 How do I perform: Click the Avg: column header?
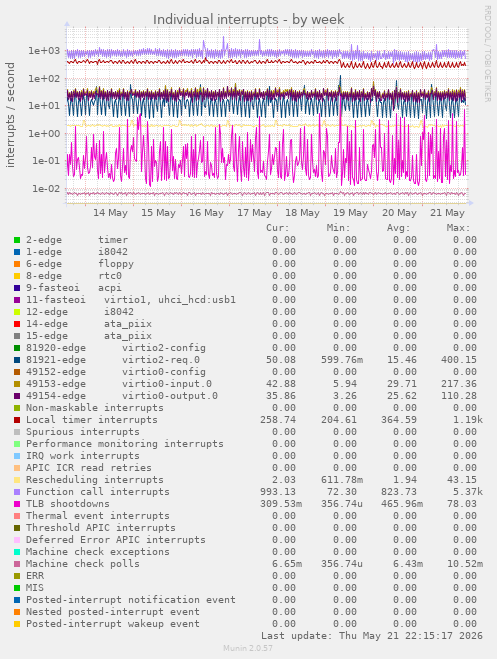click(398, 228)
